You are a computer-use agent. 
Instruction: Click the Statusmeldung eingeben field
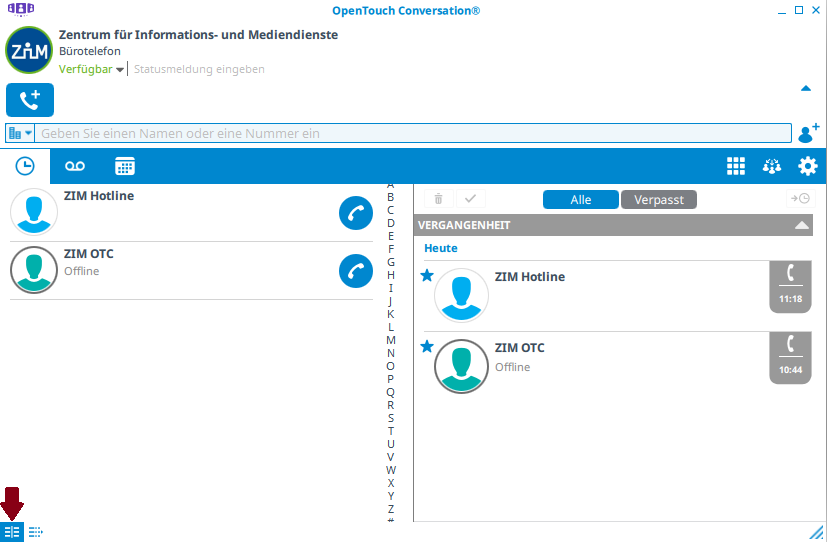(x=199, y=70)
